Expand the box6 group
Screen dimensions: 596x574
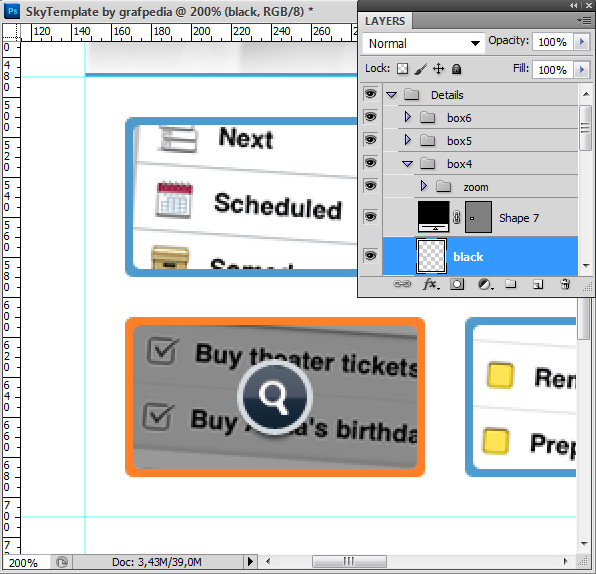(x=407, y=117)
